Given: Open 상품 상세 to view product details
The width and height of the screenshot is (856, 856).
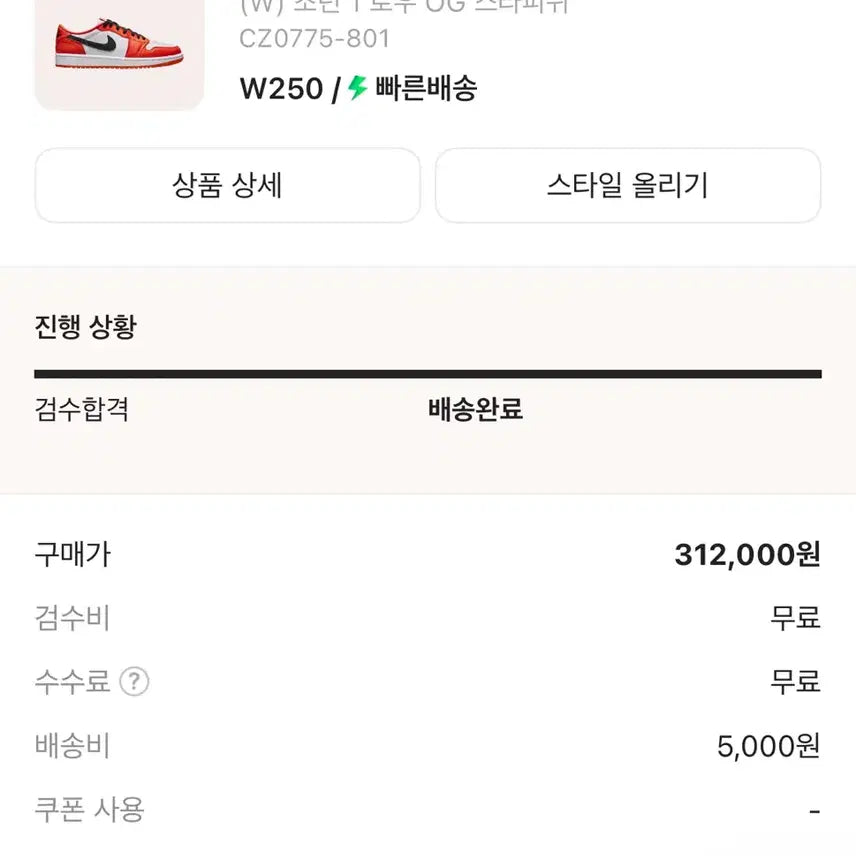Looking at the screenshot, I should coord(227,186).
